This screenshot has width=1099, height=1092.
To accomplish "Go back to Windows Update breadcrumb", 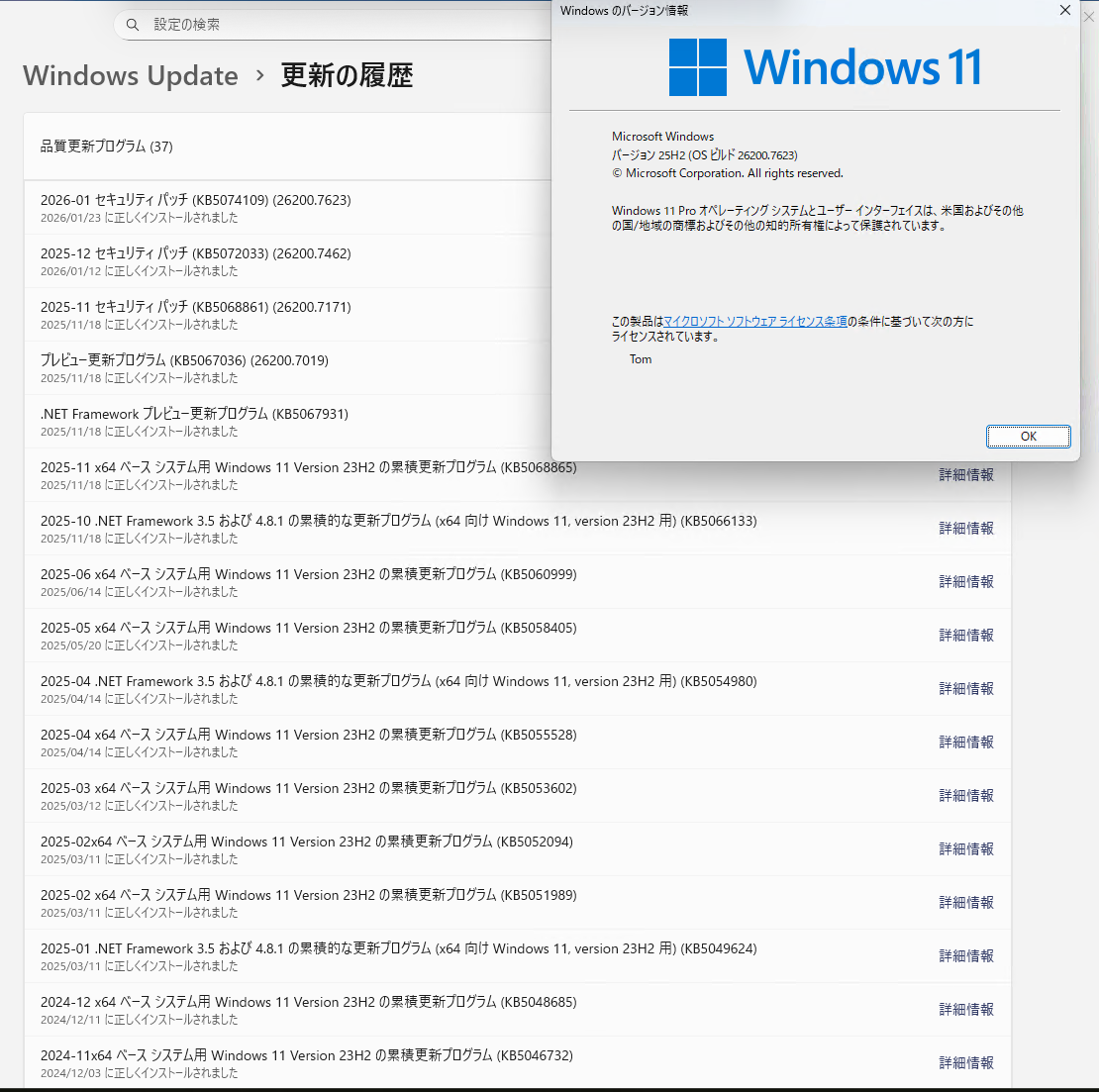I will tap(131, 75).
